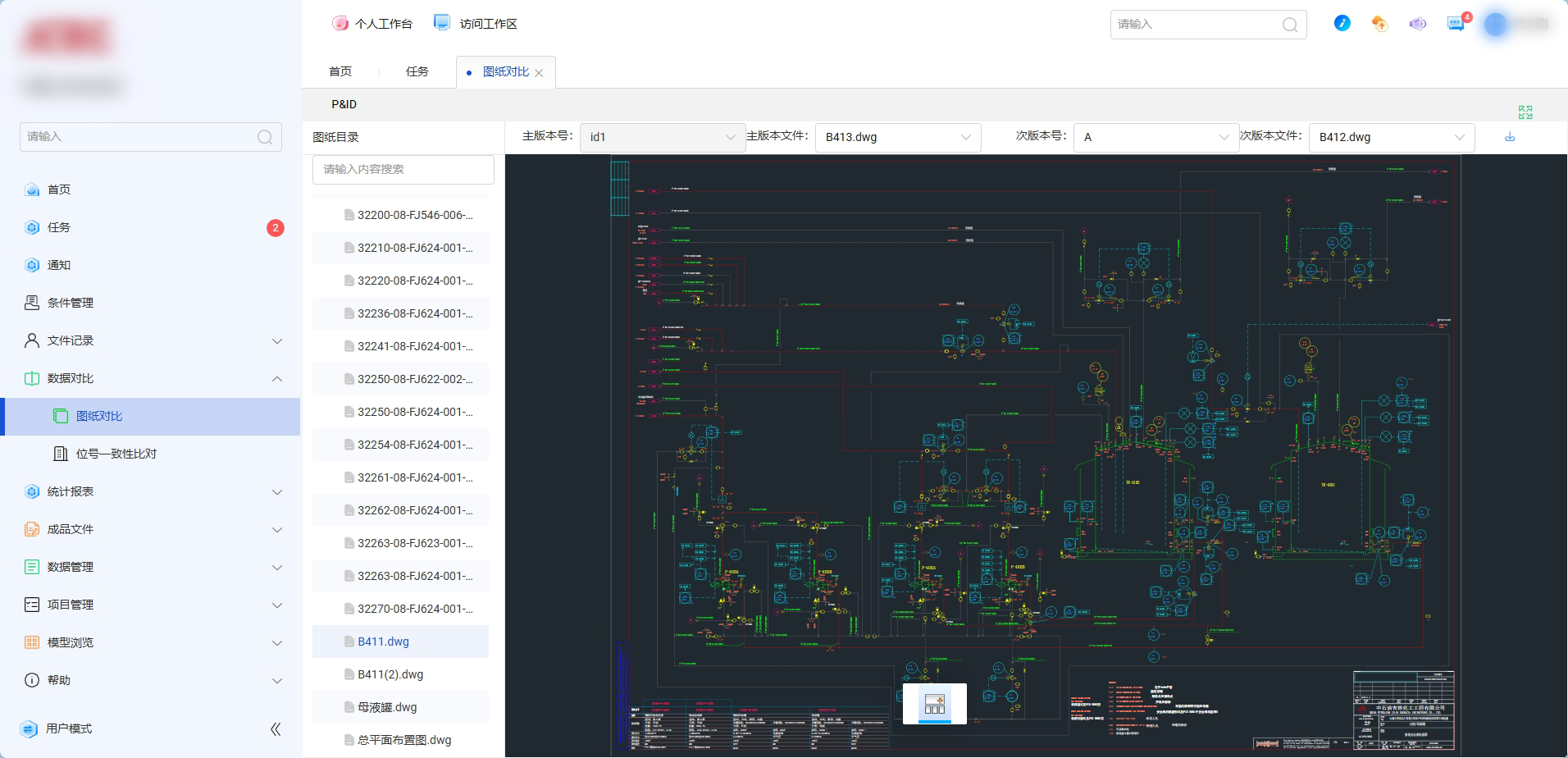1568x758 pixels.
Task: Click the blue compass icon in header
Action: pos(1342,23)
